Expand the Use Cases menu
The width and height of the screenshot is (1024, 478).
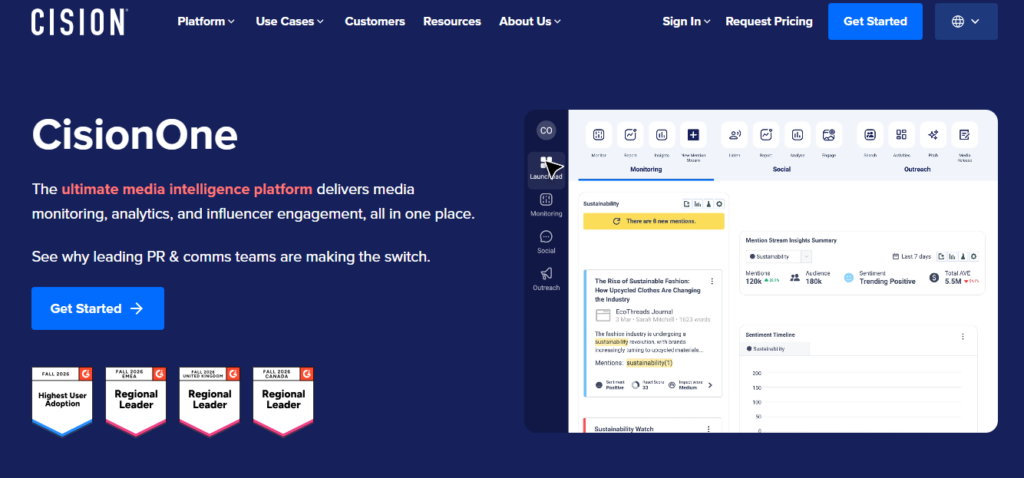point(290,22)
